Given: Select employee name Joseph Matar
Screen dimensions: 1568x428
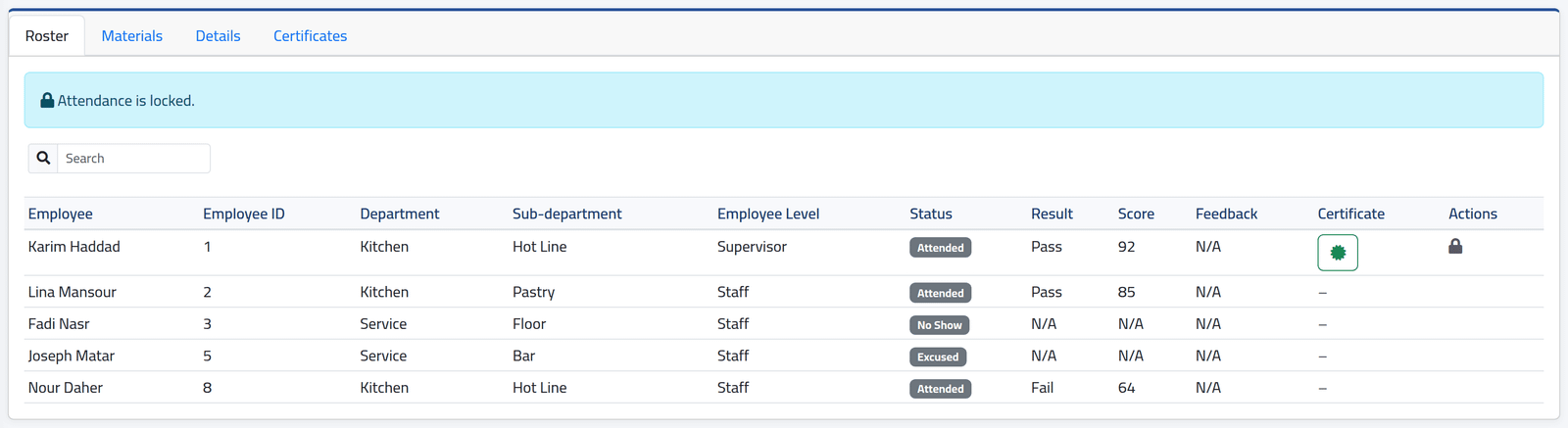Looking at the screenshot, I should click(x=72, y=356).
